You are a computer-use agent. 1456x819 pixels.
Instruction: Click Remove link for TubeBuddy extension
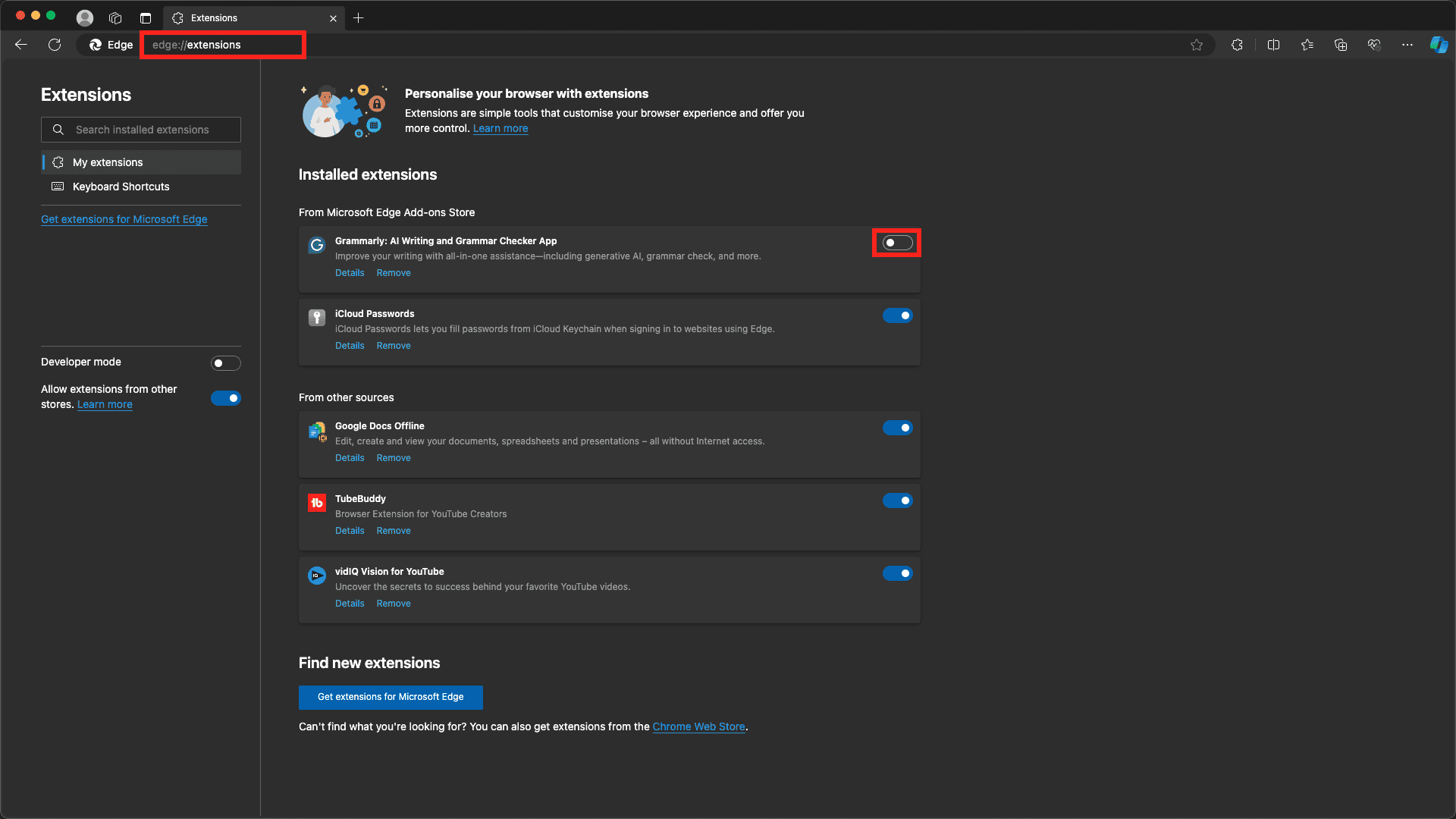click(x=393, y=531)
